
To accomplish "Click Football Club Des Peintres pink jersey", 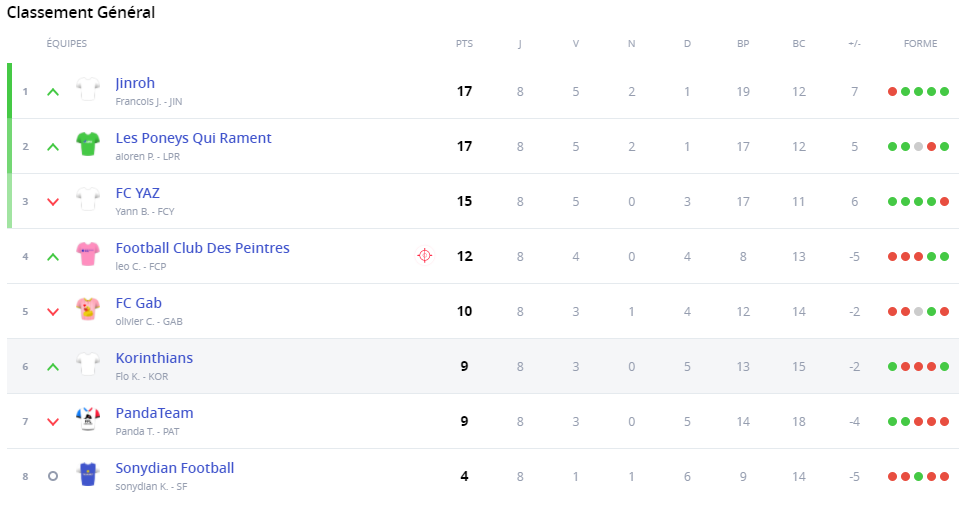I will point(88,255).
